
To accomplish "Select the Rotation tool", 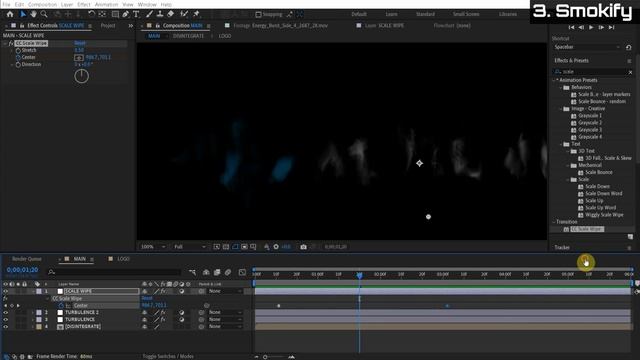I will (x=91, y=14).
